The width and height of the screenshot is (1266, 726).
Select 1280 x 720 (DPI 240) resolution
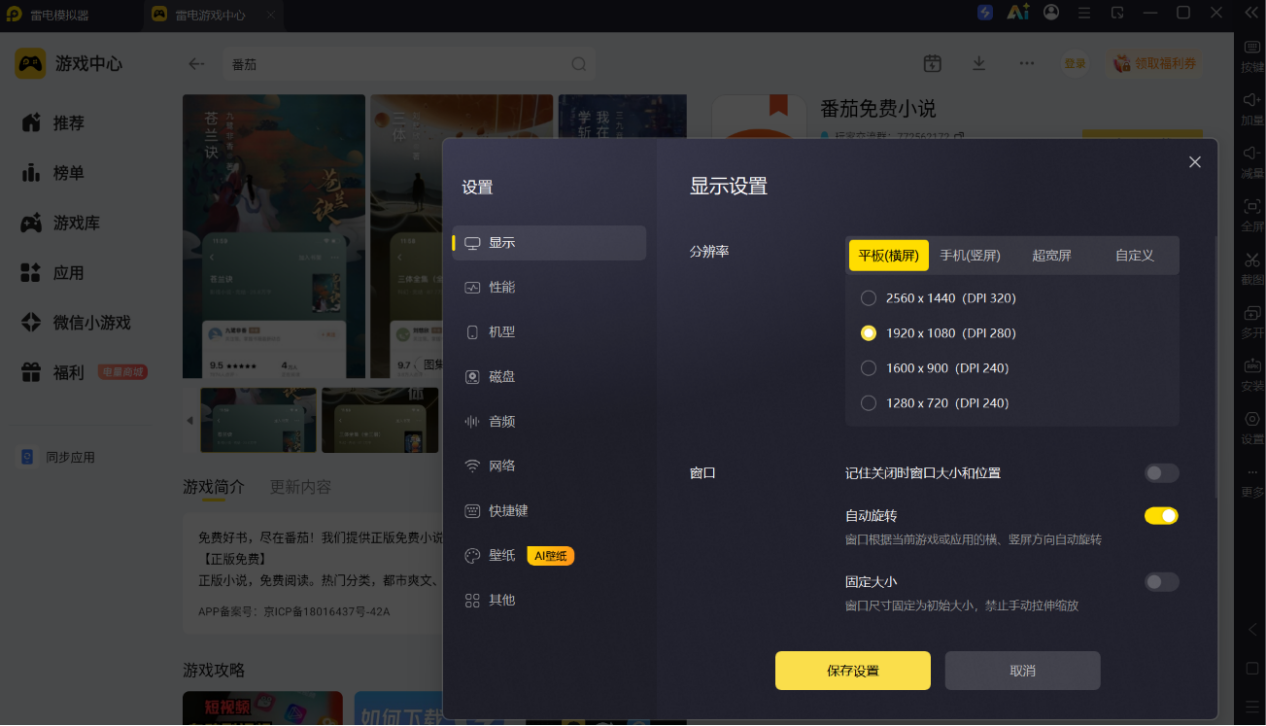click(935, 403)
